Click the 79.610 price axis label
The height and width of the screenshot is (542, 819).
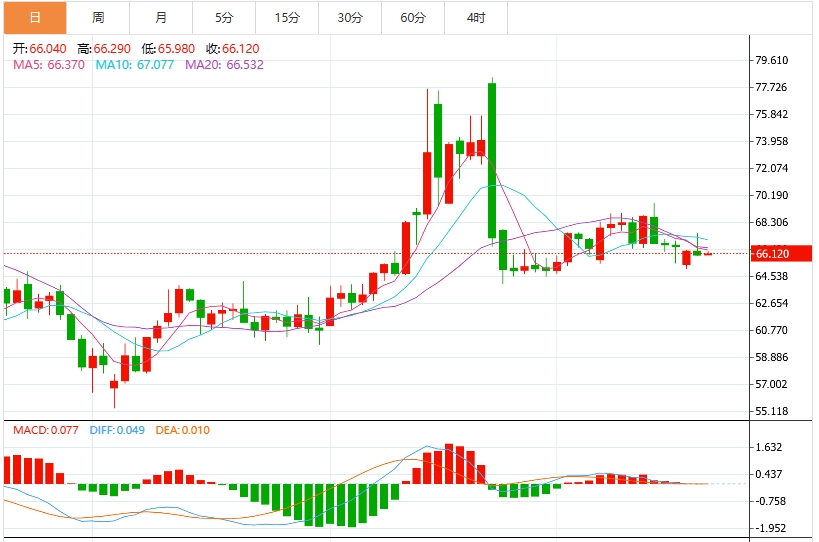pos(772,60)
